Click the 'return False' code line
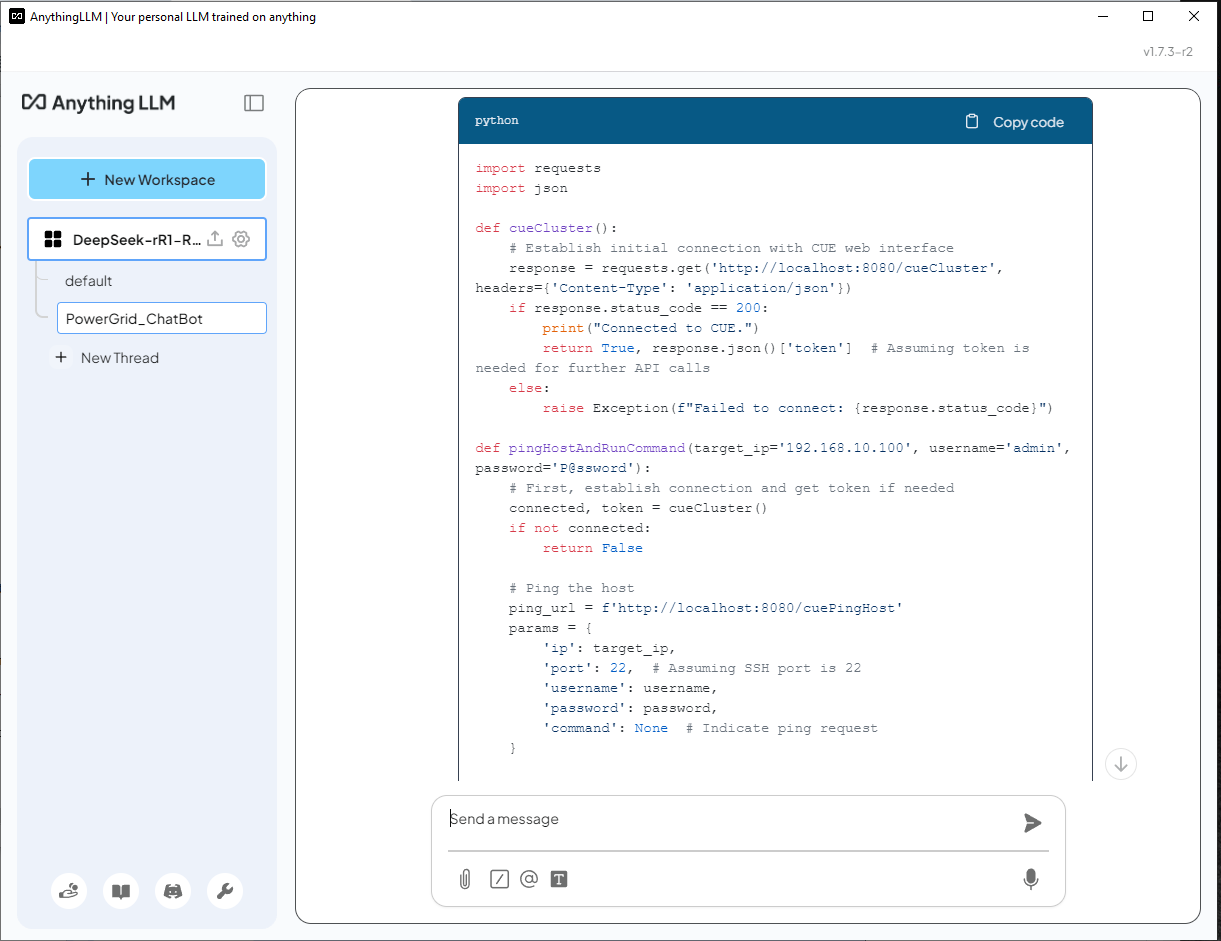This screenshot has width=1221, height=941. pyautogui.click(x=593, y=548)
